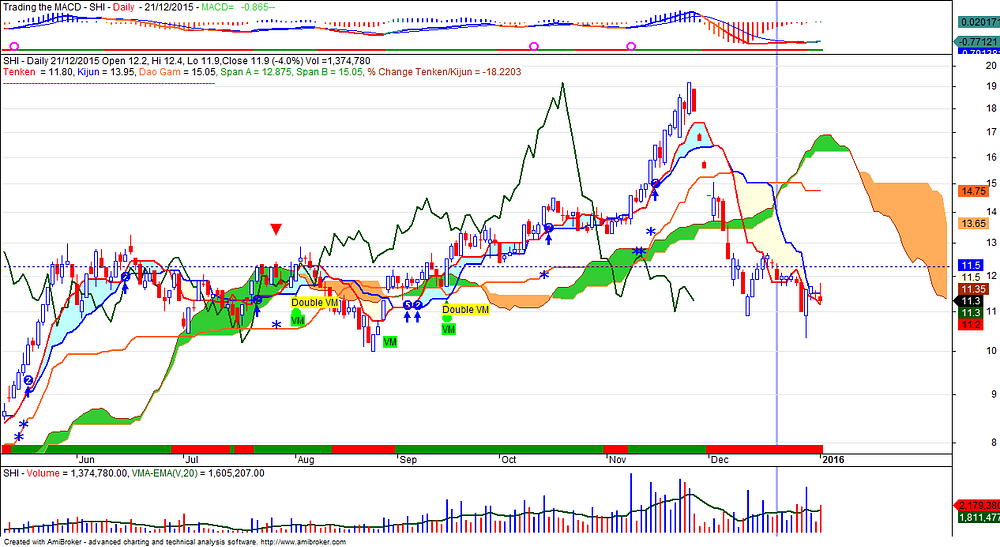Click the Oct label on the time axis
Image resolution: width=1000 pixels, height=547 pixels.
[x=508, y=460]
